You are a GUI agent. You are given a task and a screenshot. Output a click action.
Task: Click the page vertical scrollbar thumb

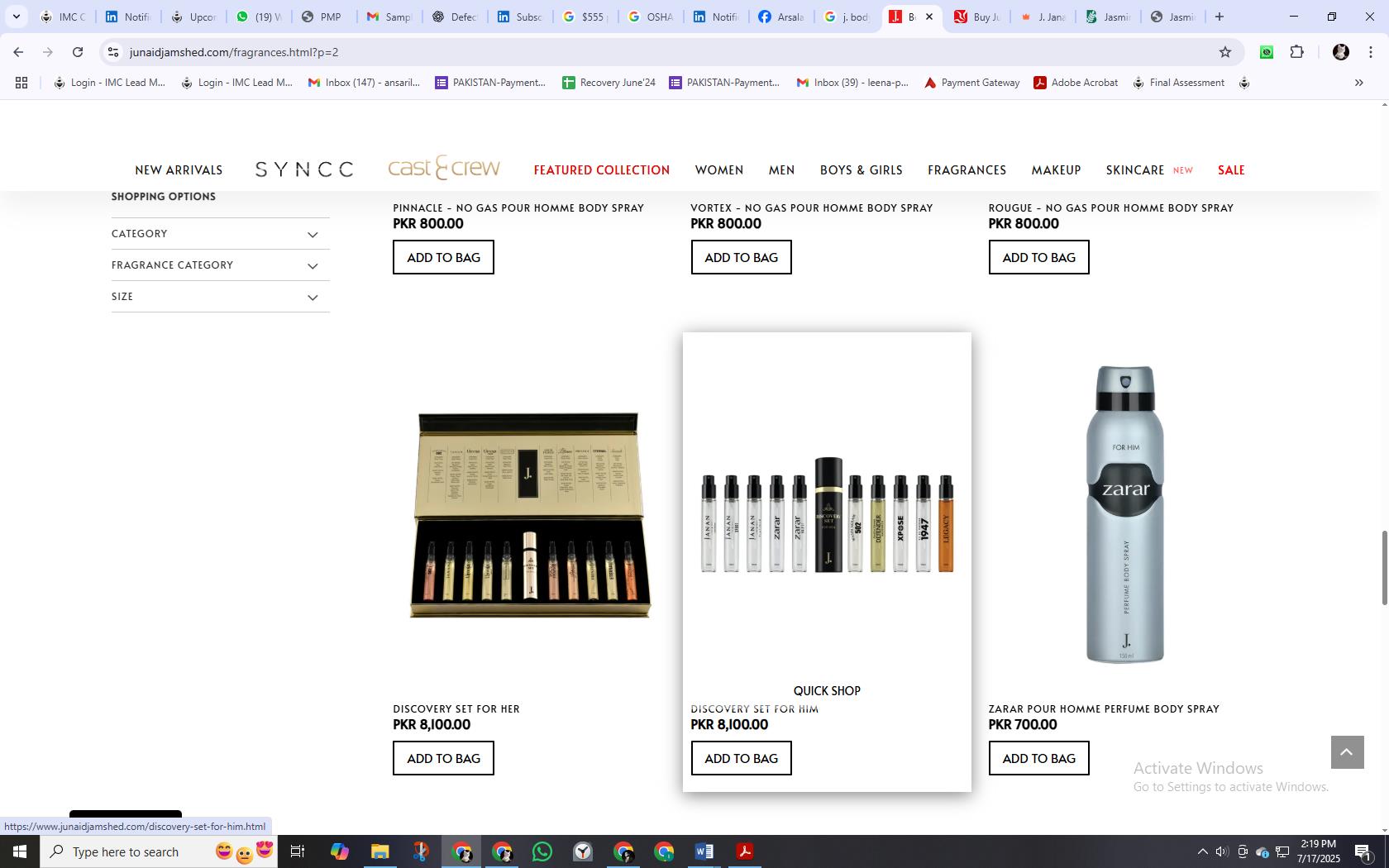click(x=1384, y=568)
